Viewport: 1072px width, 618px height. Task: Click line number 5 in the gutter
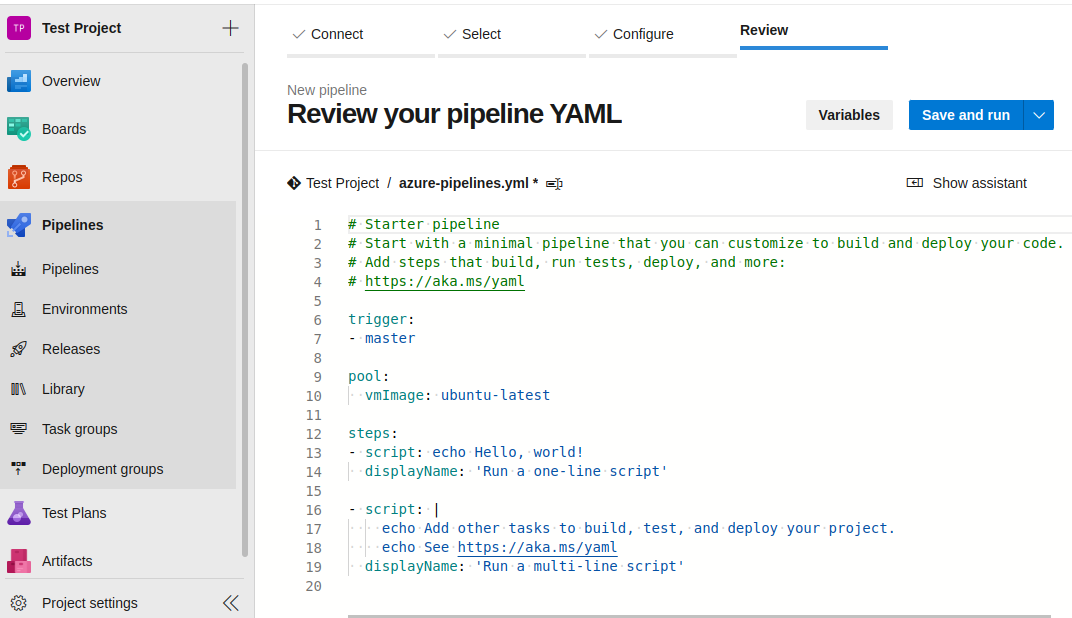317,301
